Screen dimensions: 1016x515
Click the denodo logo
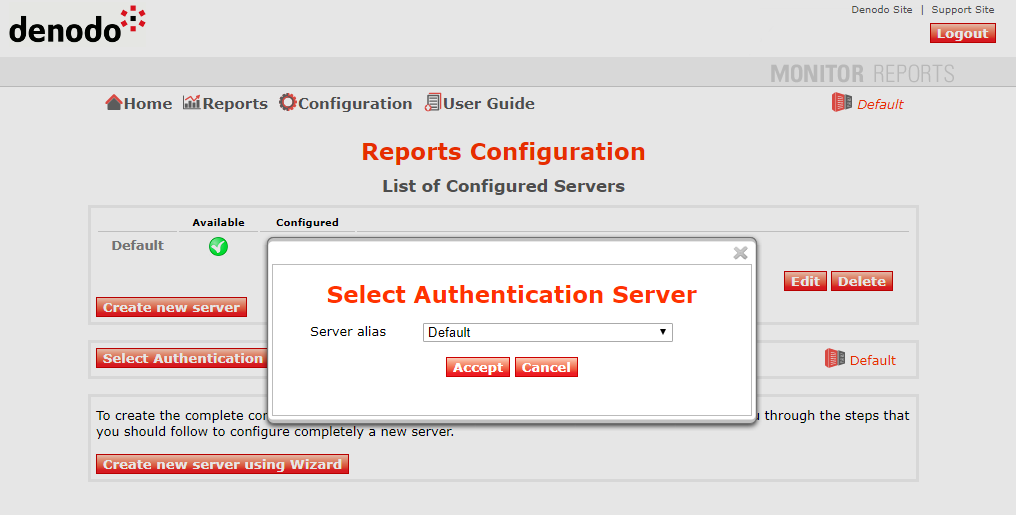point(77,25)
